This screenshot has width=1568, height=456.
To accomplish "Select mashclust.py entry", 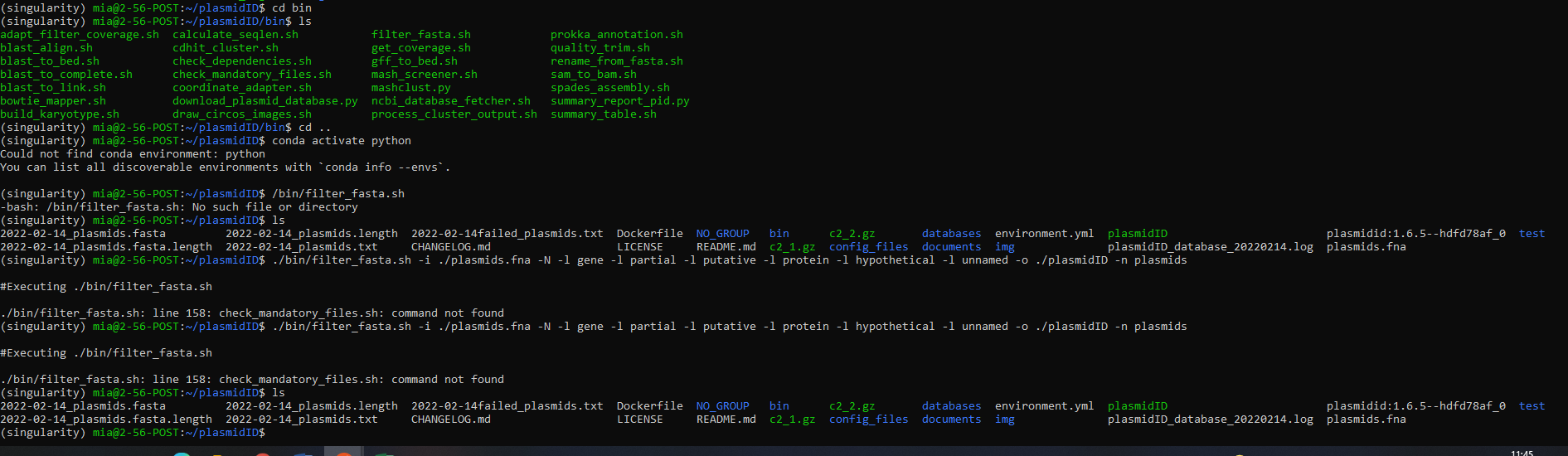I will [x=411, y=88].
